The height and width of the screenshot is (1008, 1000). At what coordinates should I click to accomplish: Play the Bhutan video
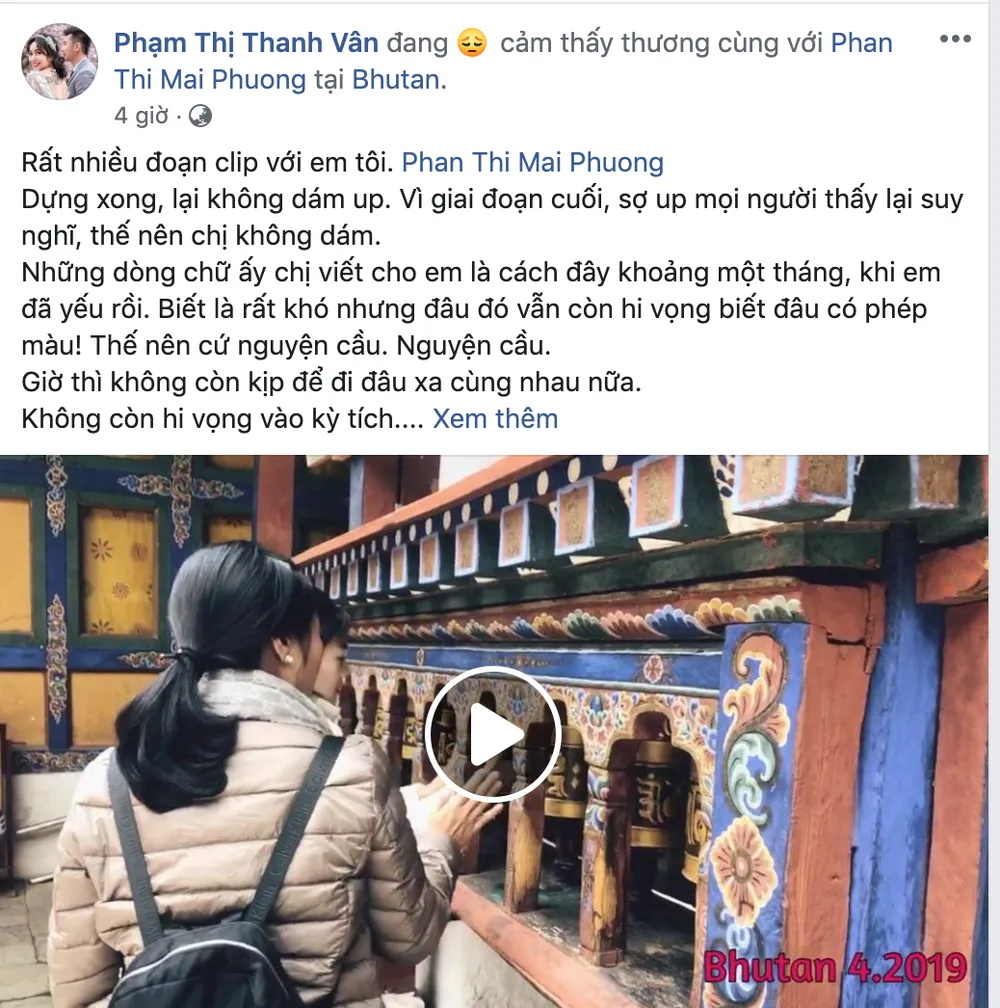pos(494,734)
